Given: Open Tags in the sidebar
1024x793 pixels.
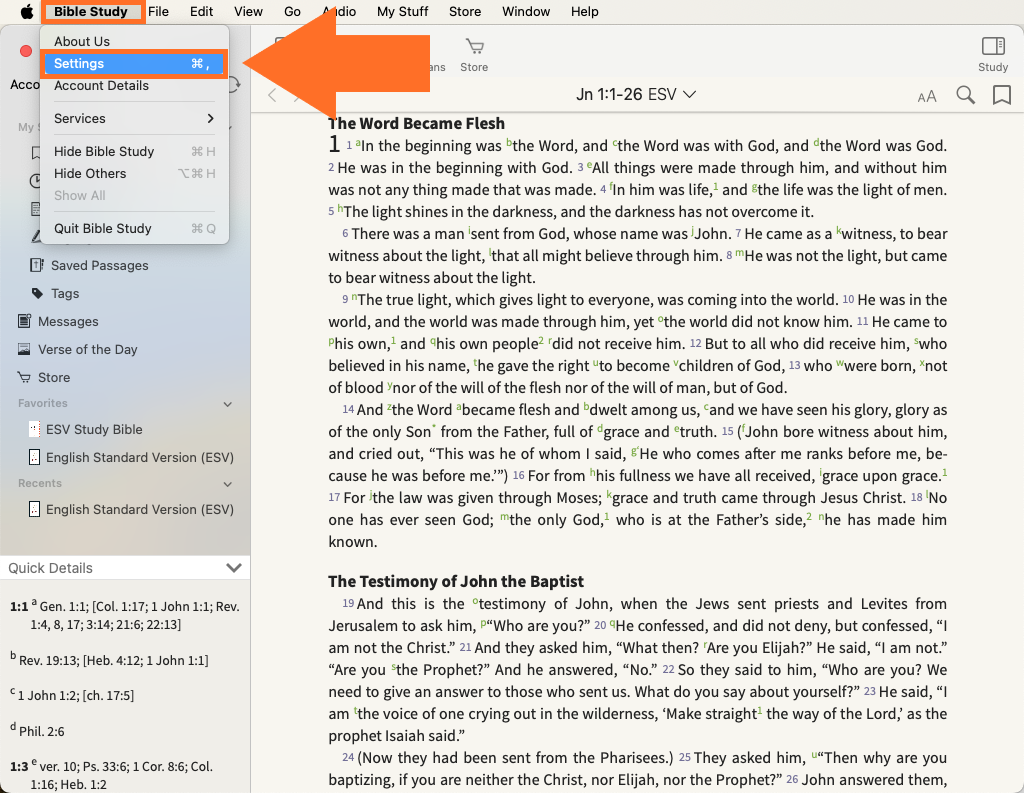Looking at the screenshot, I should (65, 293).
